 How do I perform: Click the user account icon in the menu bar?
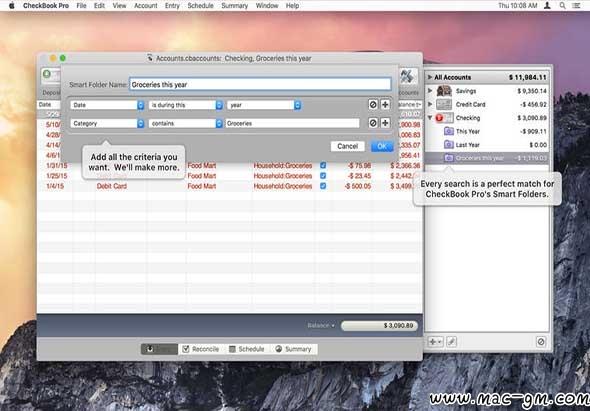click(548, 6)
